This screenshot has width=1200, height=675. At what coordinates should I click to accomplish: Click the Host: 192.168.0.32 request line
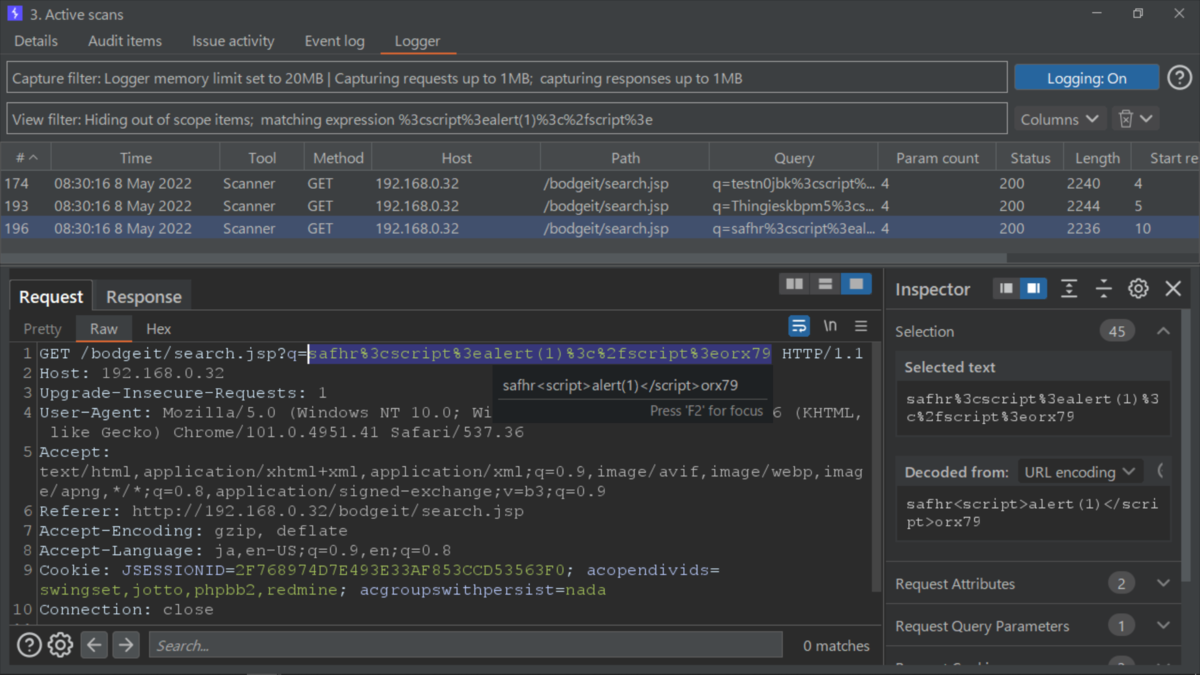132,373
